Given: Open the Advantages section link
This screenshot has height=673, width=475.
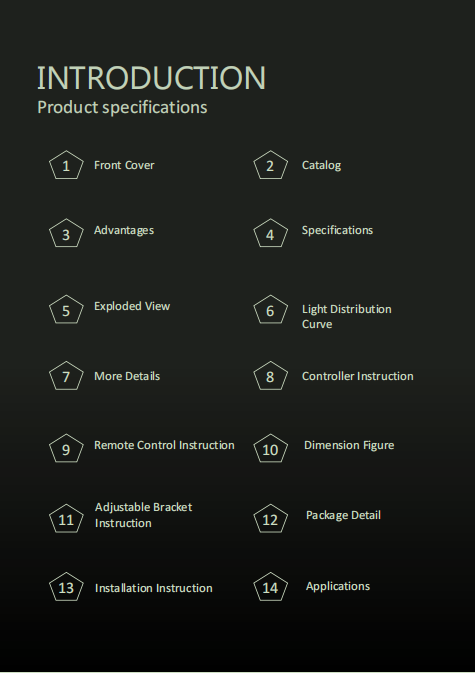Looking at the screenshot, I should pyautogui.click(x=124, y=230).
